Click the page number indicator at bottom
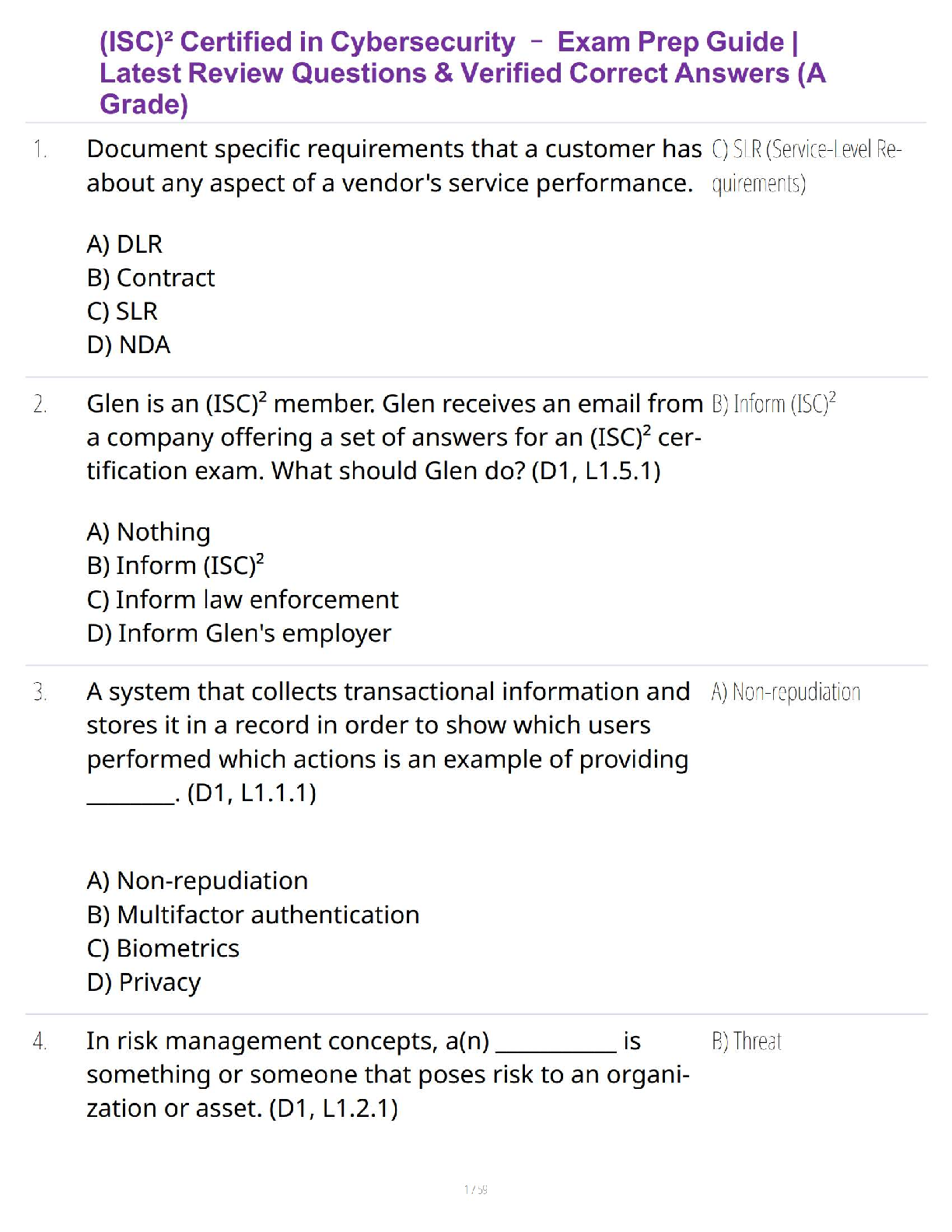The width and height of the screenshot is (952, 1232). point(475,1189)
